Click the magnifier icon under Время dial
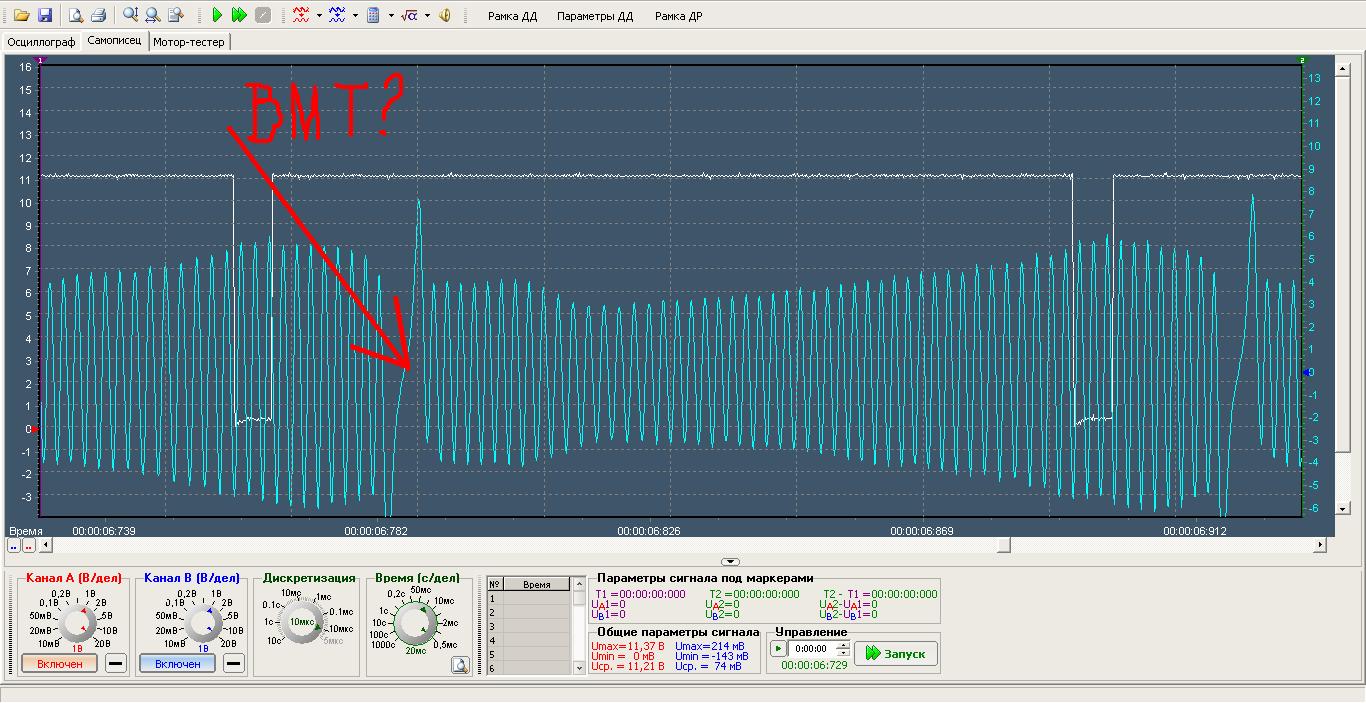The width and height of the screenshot is (1366, 703). coord(460,665)
